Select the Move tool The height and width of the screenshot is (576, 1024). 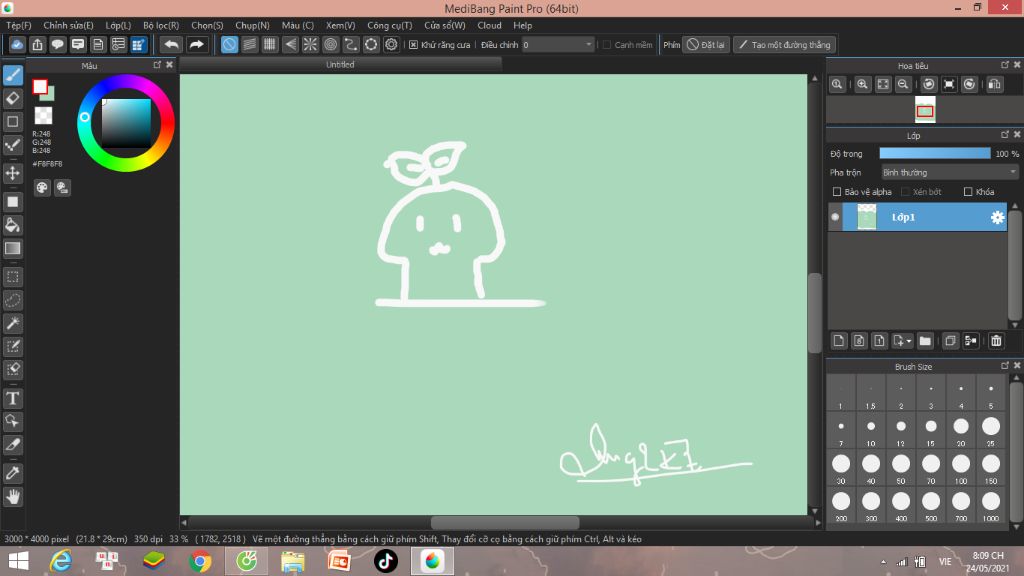pos(12,173)
